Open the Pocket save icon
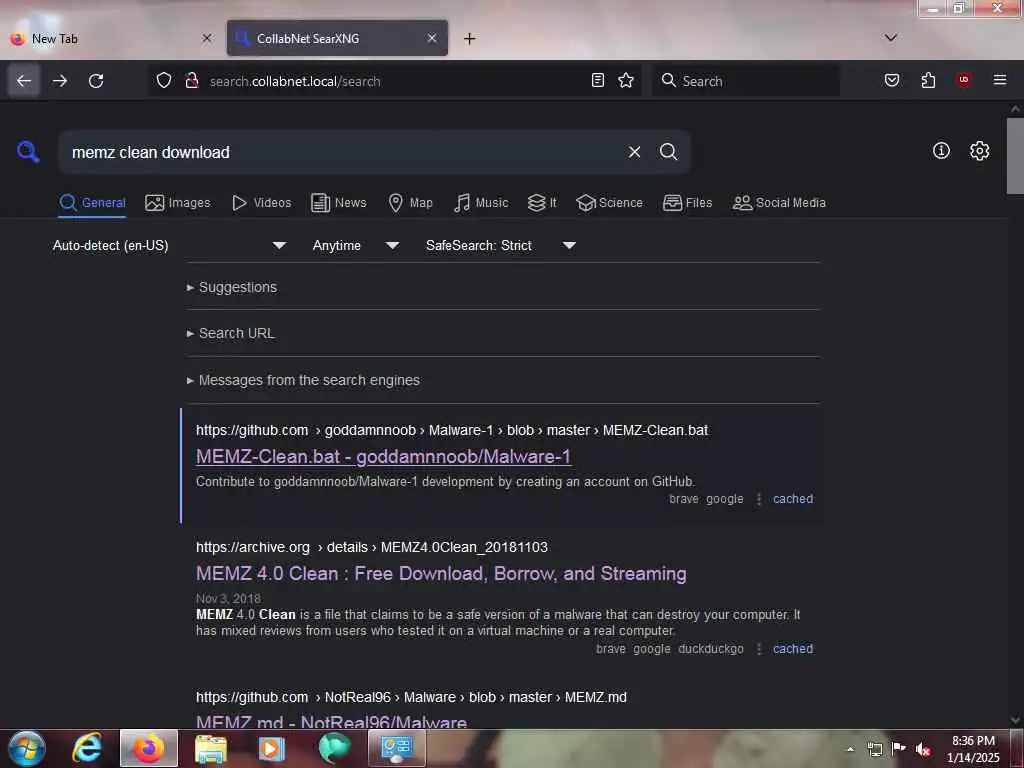This screenshot has height=768, width=1024. pyautogui.click(x=892, y=80)
